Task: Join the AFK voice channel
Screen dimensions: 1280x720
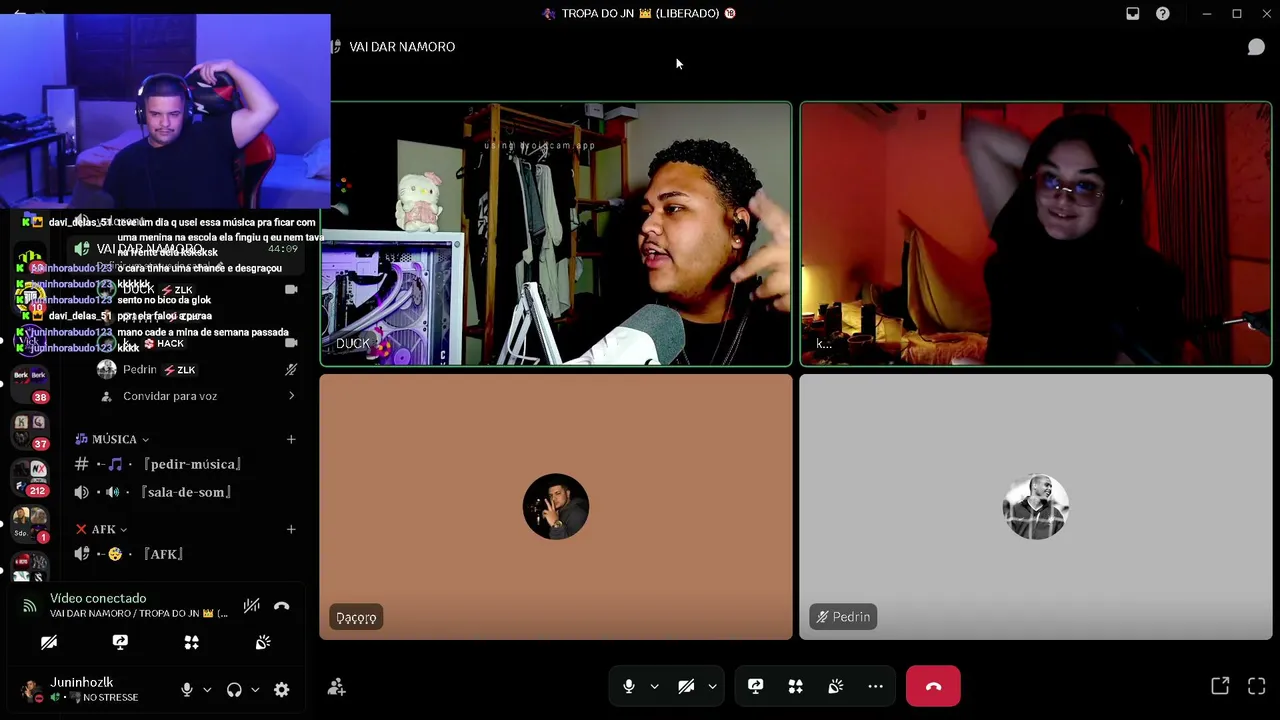Action: point(183,554)
